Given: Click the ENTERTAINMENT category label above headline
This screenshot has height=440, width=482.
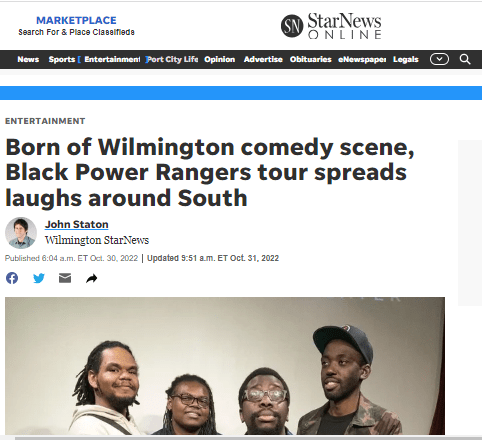Looking at the screenshot, I should [x=45, y=121].
